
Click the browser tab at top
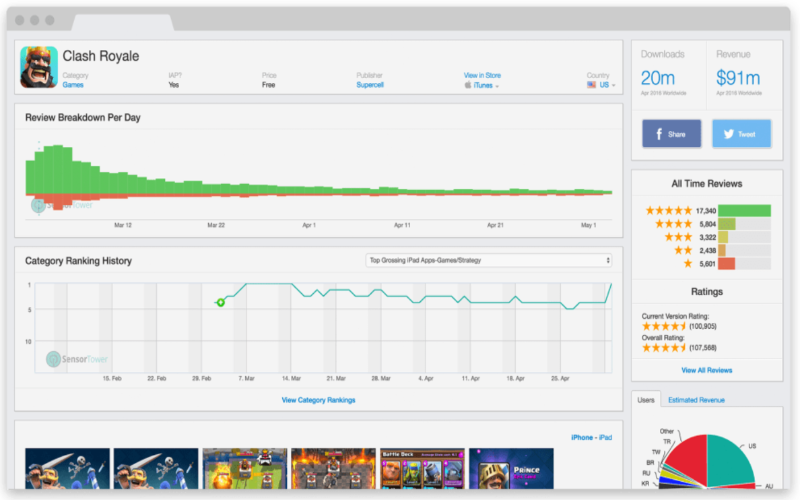[x=122, y=22]
